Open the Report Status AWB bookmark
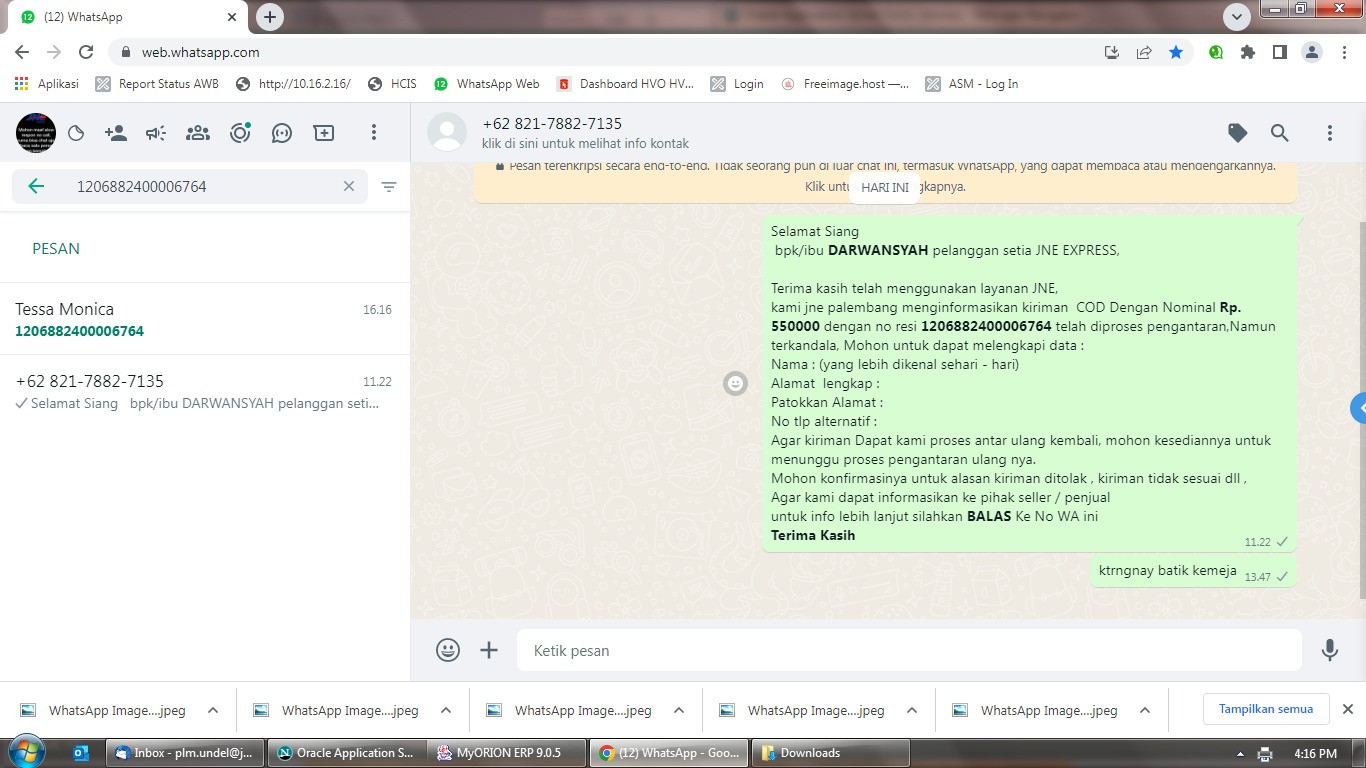The image size is (1366, 768). (157, 84)
